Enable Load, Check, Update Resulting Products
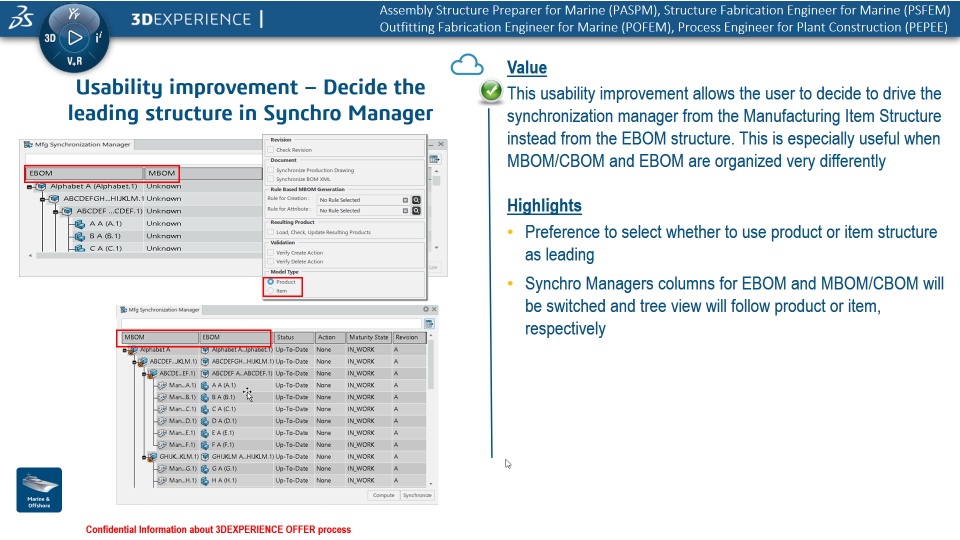The image size is (960, 540). click(271, 232)
